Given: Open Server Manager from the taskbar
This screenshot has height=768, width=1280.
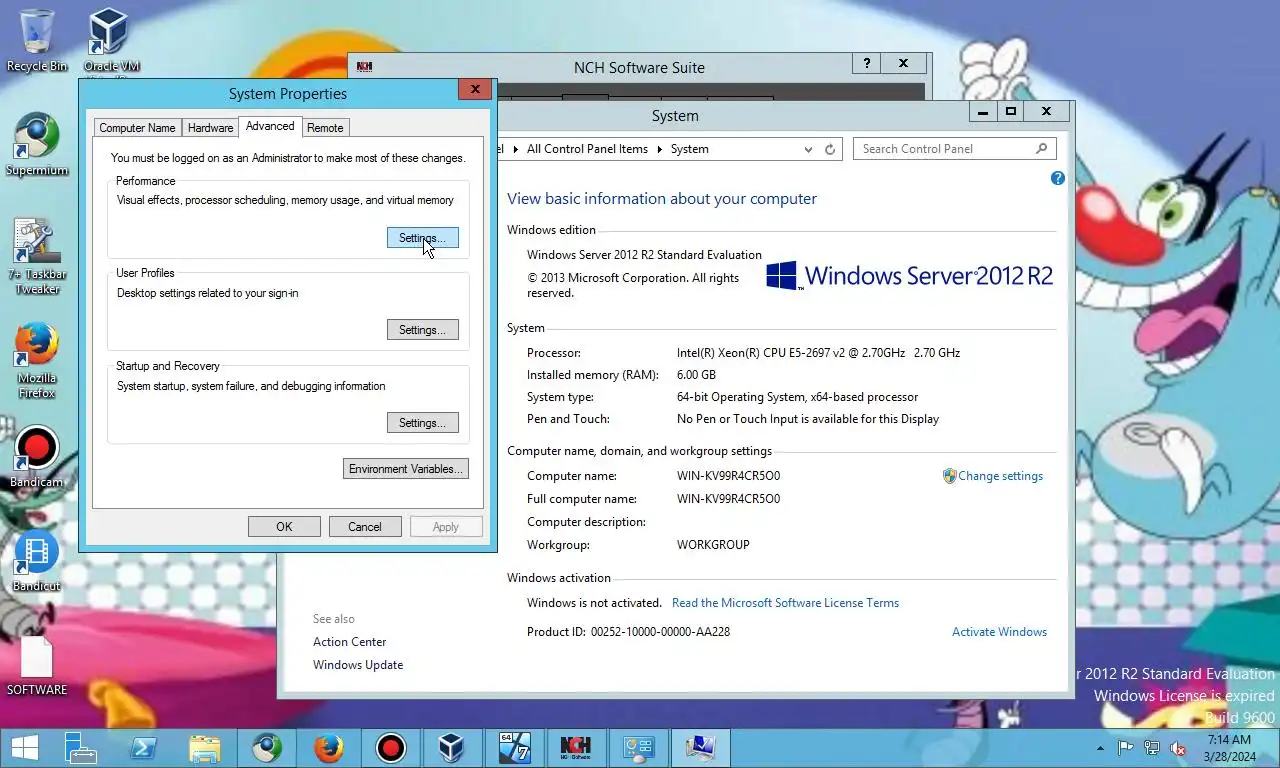Looking at the screenshot, I should coord(80,748).
